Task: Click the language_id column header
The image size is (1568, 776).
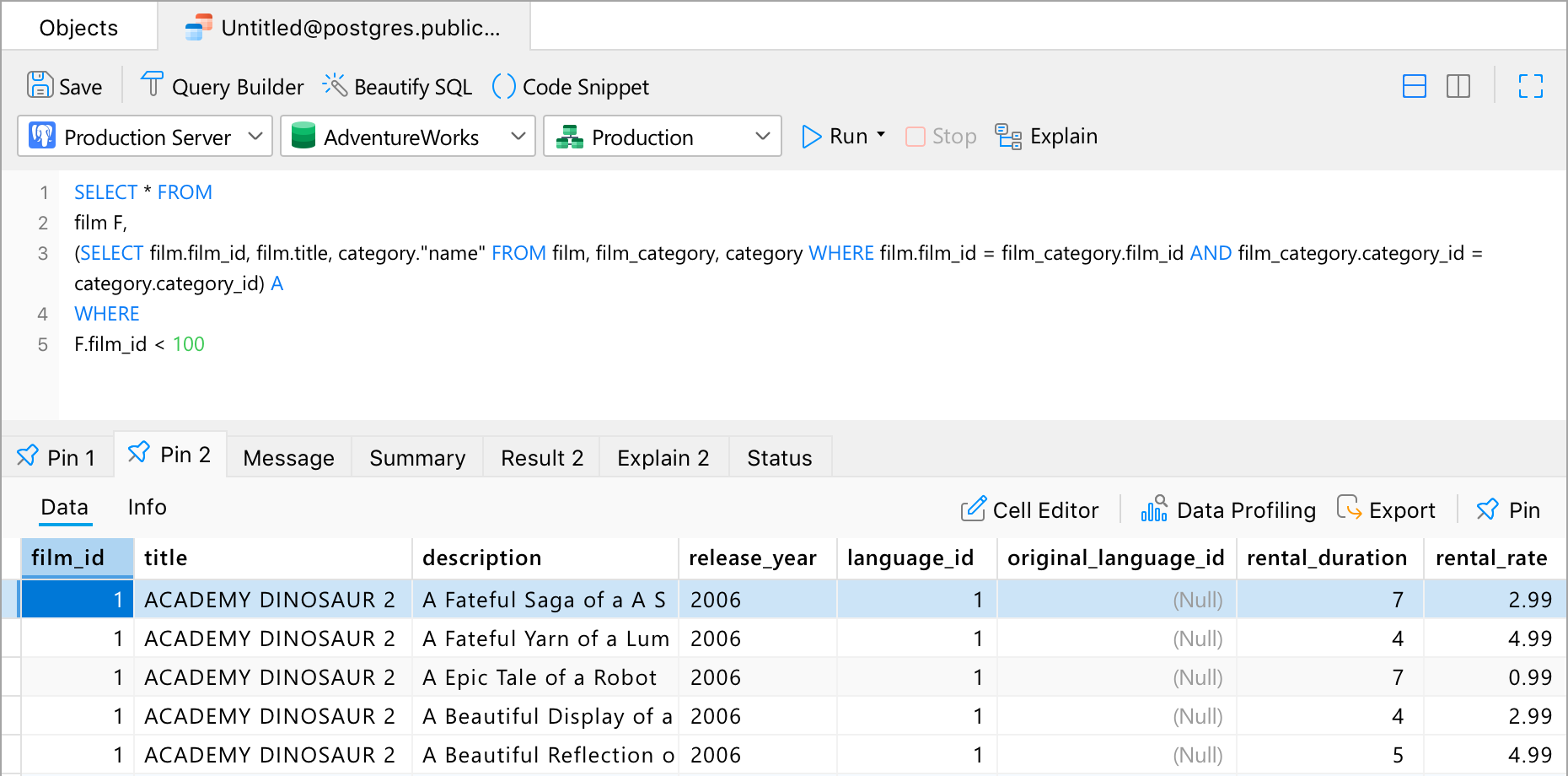Action: tap(917, 558)
